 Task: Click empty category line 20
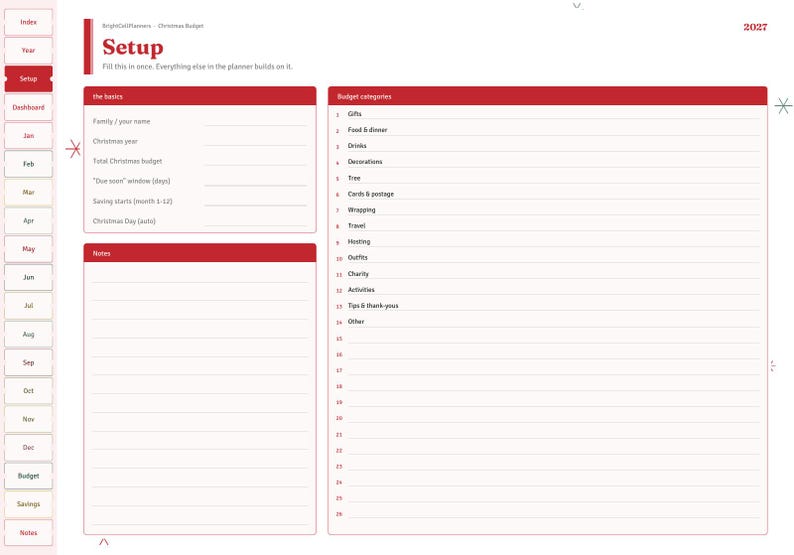[x=548, y=418]
